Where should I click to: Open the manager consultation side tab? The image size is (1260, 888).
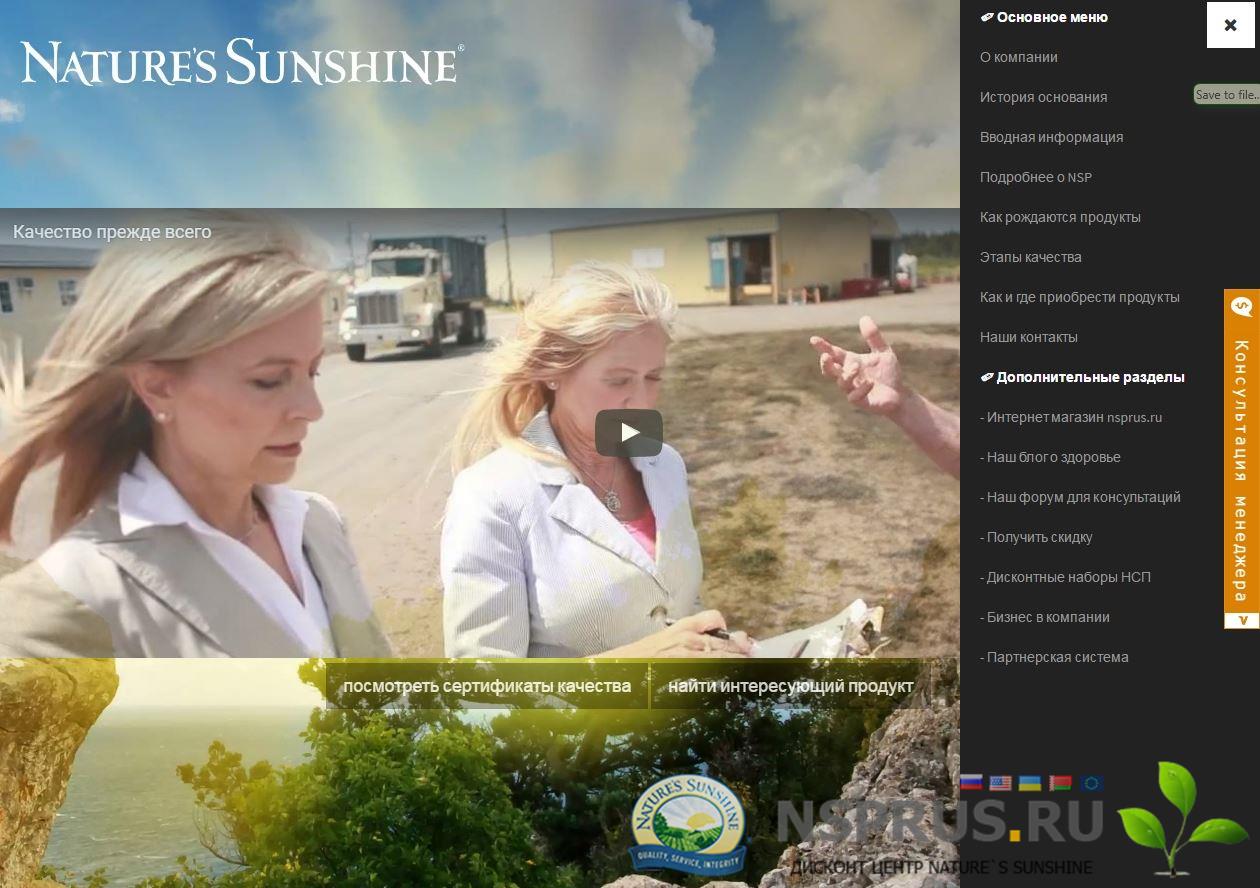(1242, 459)
